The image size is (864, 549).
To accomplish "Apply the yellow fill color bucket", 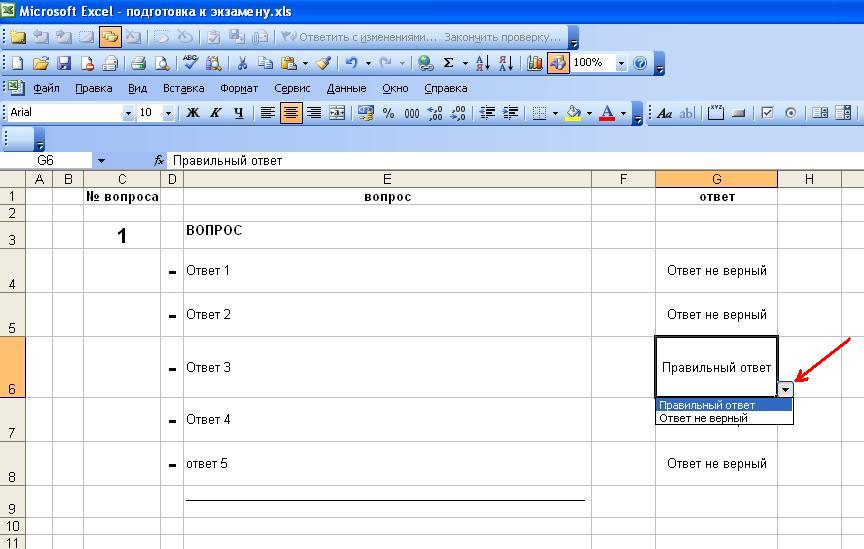I will (573, 113).
